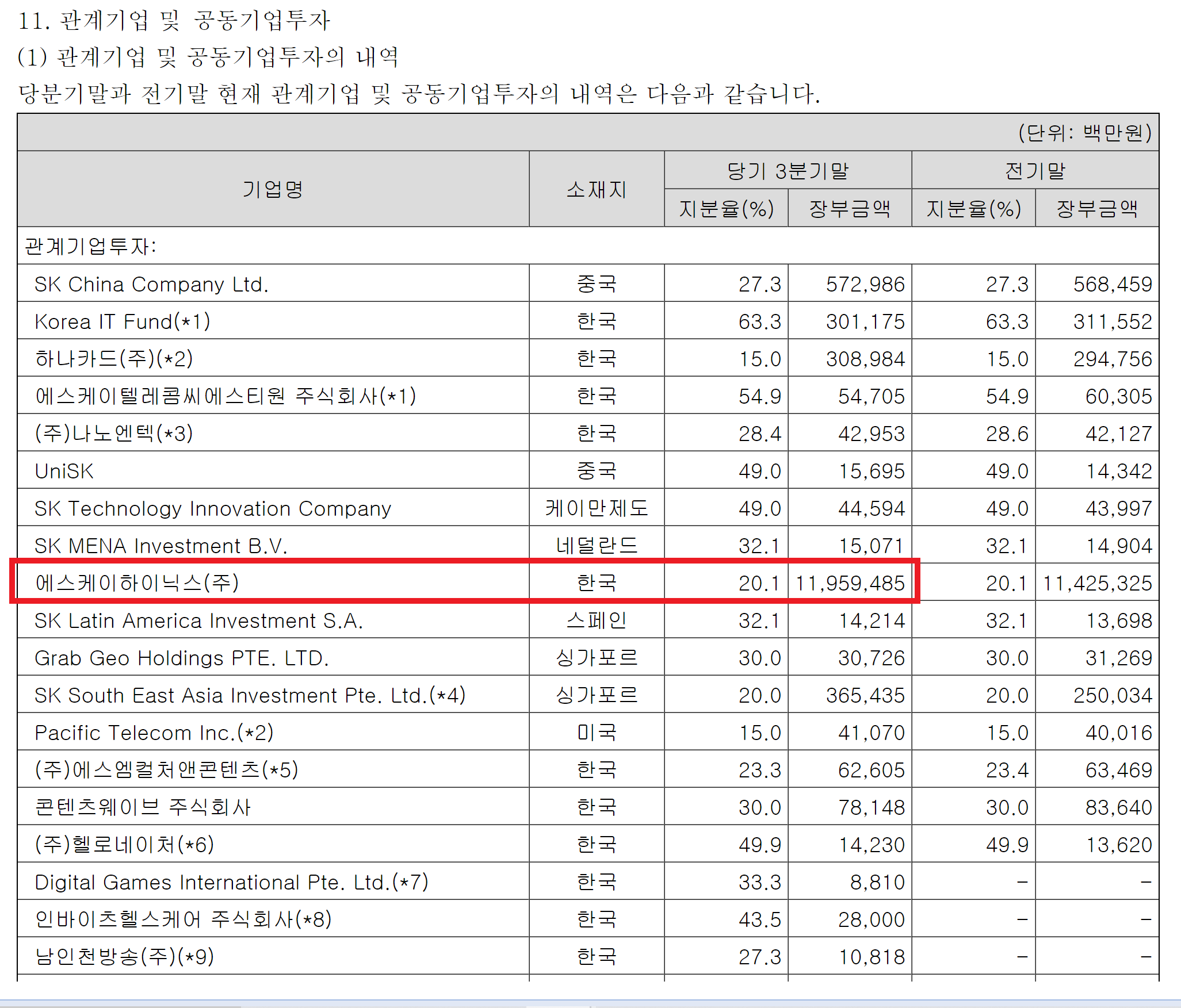The image size is (1181, 1008).
Task: Click the value 308,984
Action: (x=865, y=359)
